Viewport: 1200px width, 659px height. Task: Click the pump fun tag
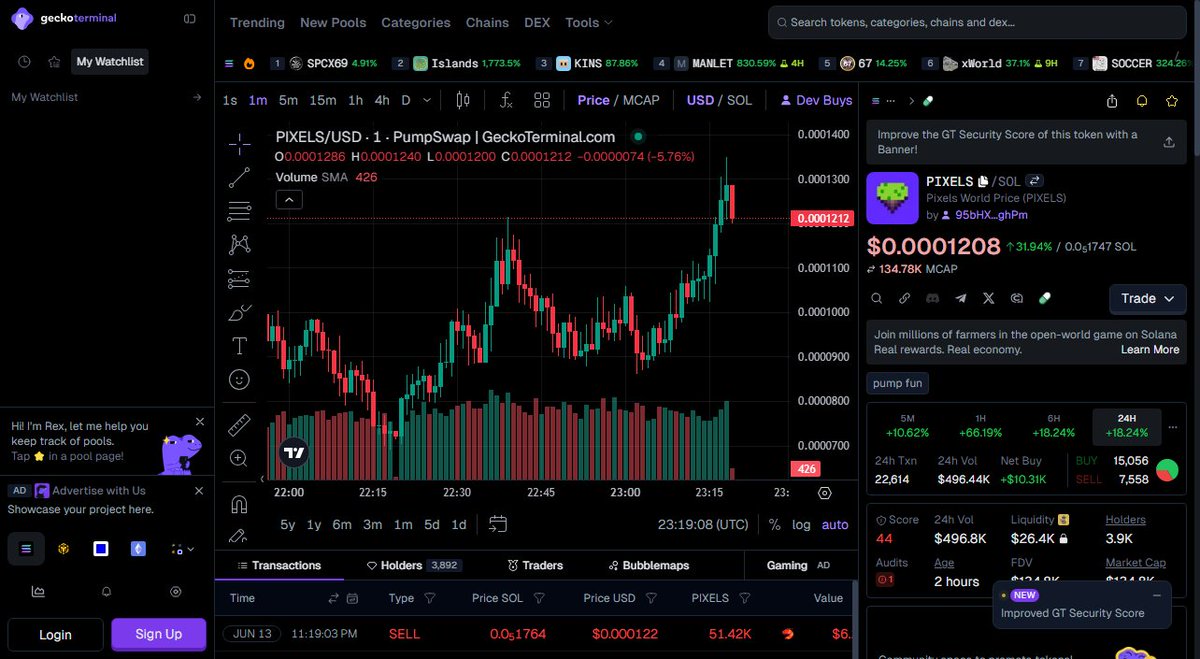pos(899,383)
